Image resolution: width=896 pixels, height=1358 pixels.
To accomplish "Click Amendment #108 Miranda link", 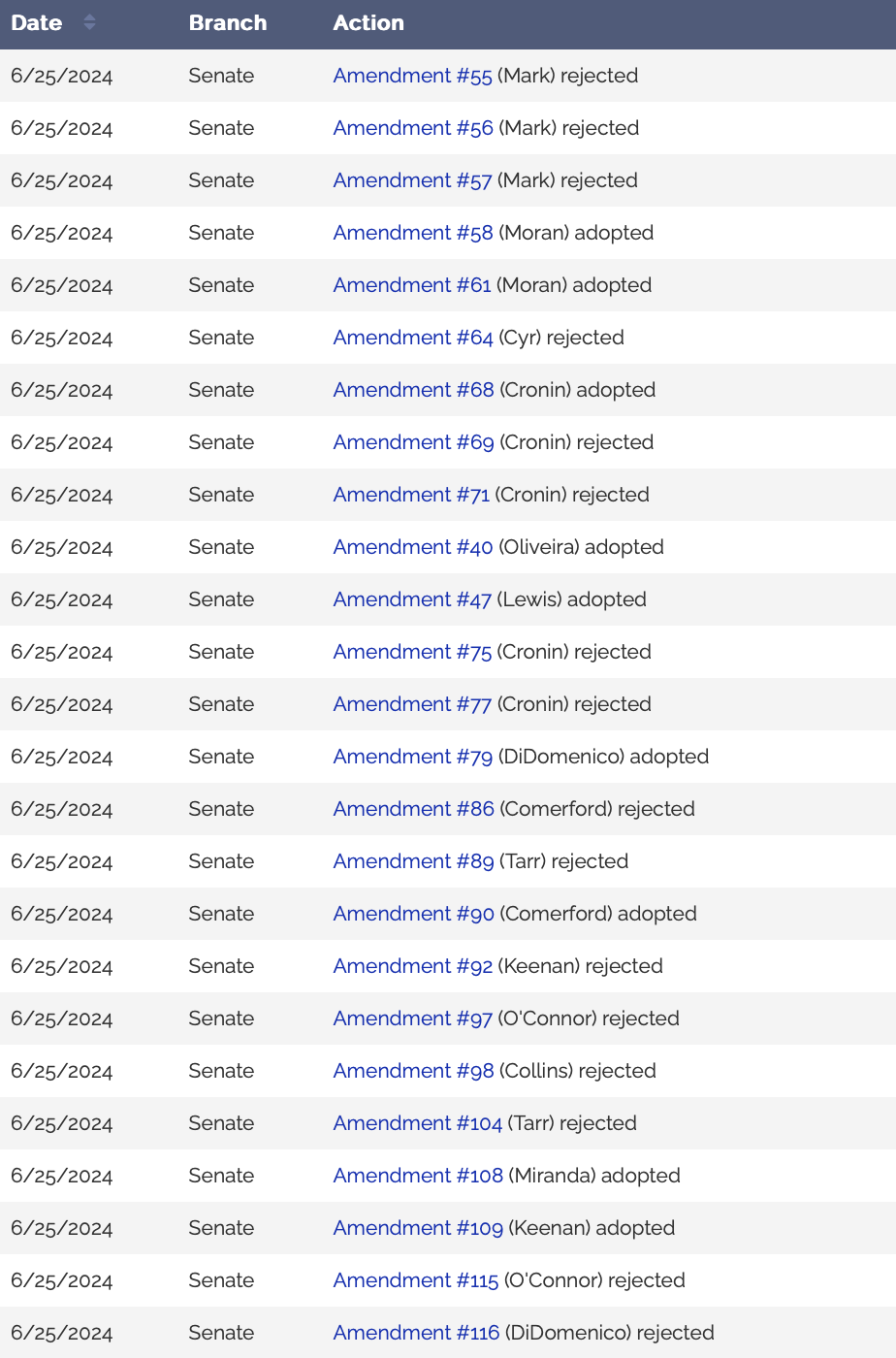I will [x=417, y=1176].
